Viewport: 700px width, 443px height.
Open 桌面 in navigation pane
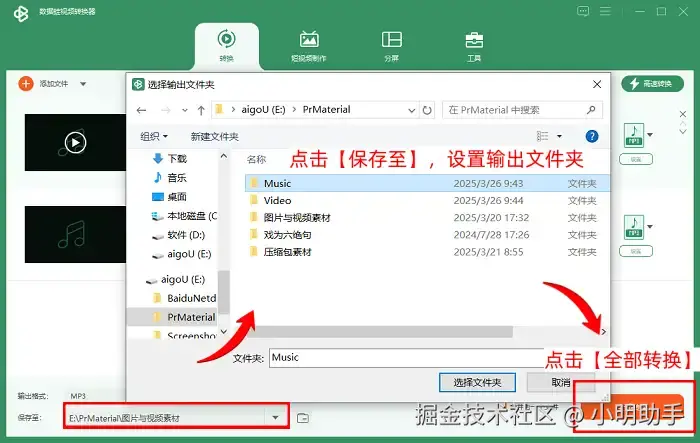(177, 197)
